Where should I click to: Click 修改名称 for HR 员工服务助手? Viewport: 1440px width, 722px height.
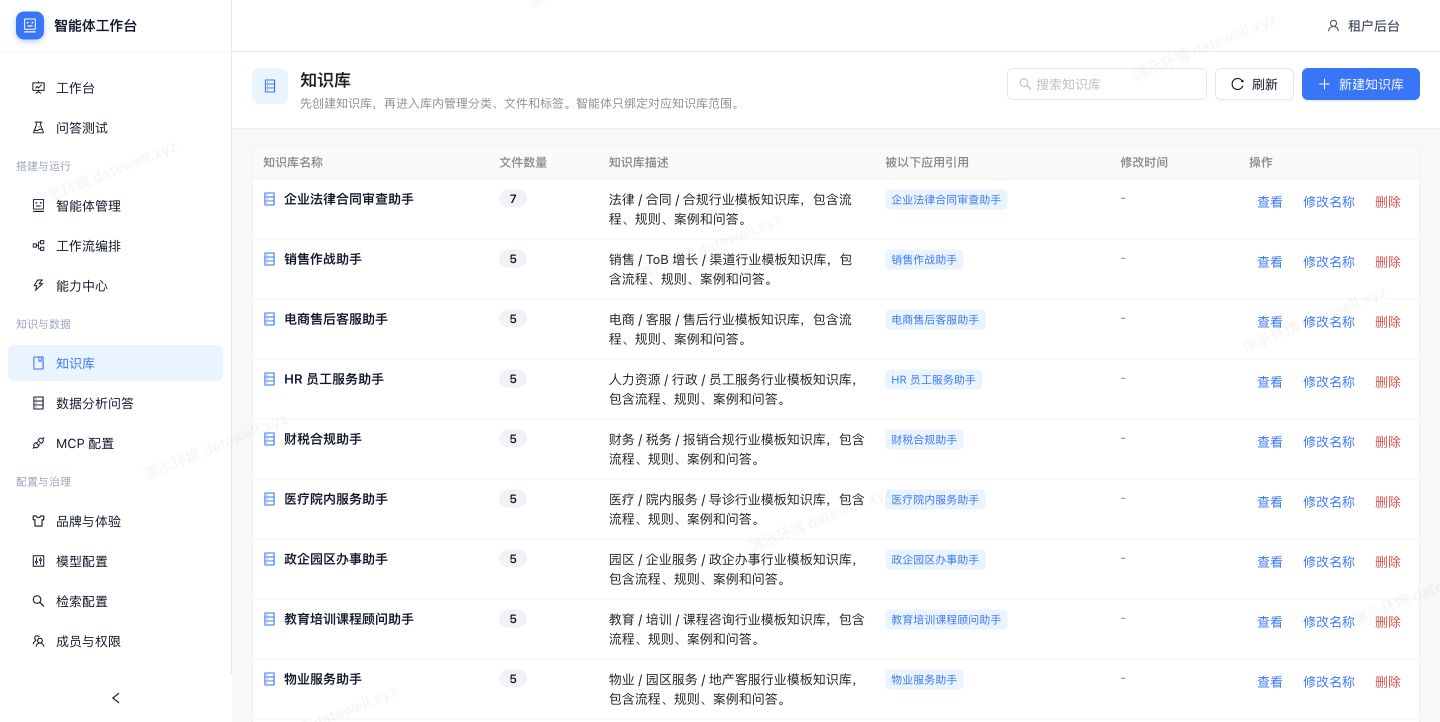click(x=1329, y=382)
